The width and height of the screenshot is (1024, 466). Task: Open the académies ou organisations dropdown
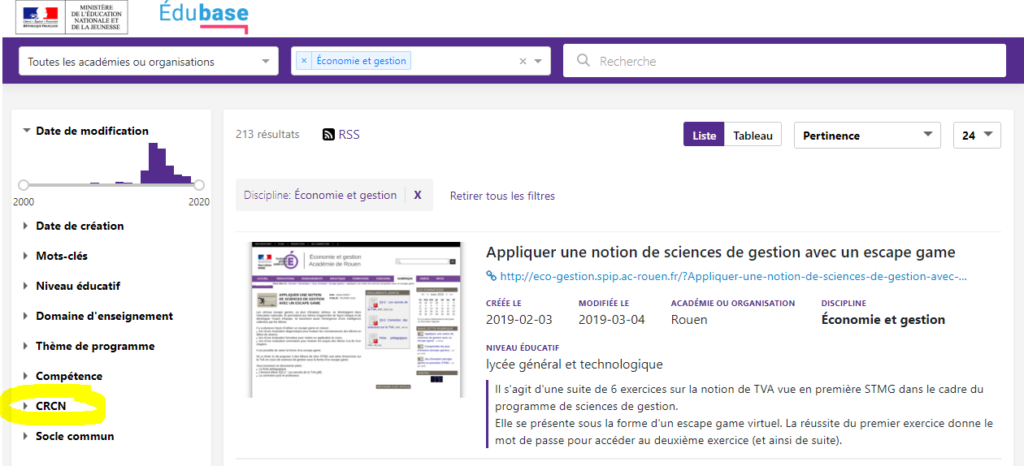coord(149,61)
